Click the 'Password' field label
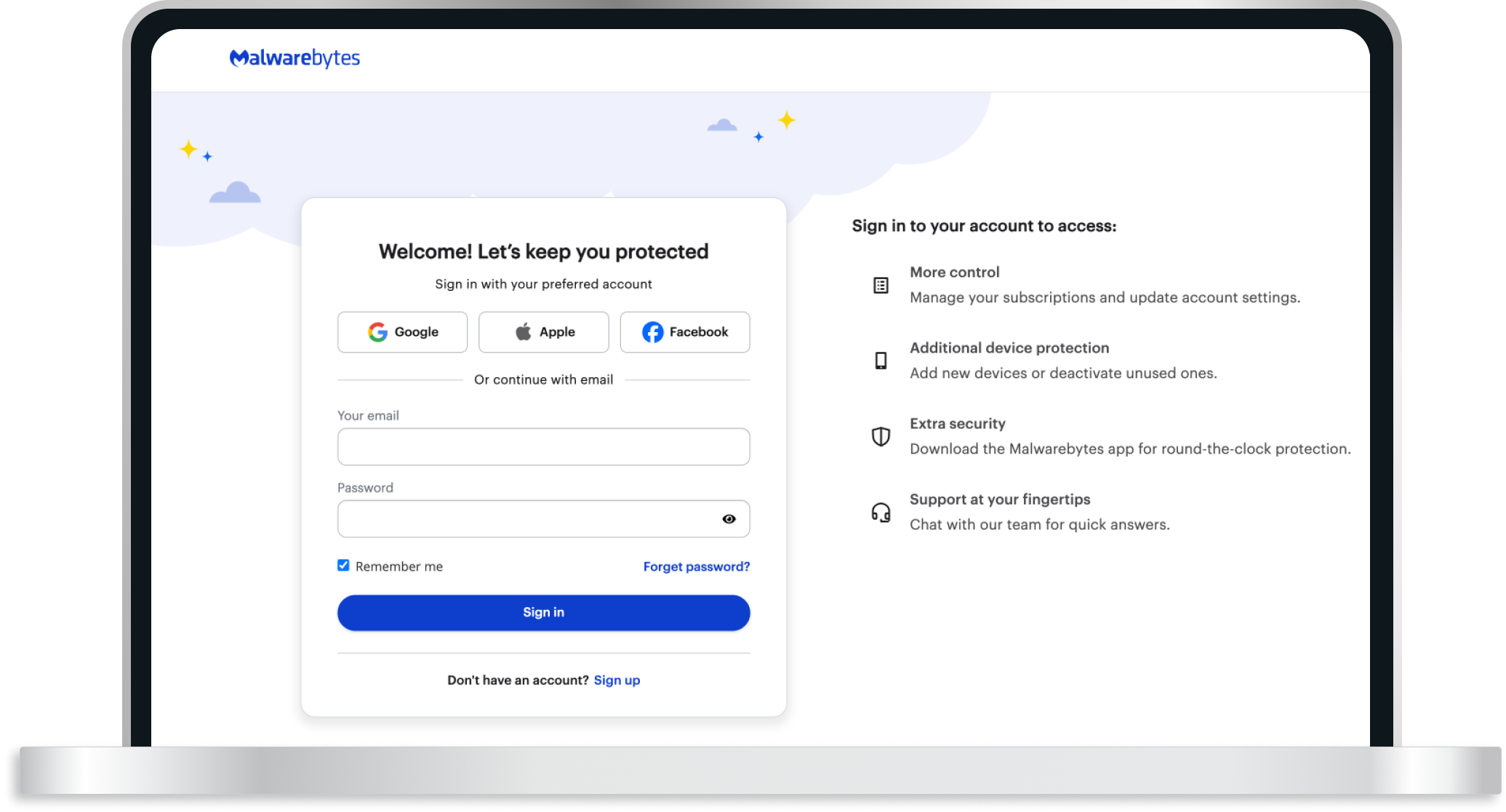Viewport: 1506px width, 812px height. pos(365,488)
